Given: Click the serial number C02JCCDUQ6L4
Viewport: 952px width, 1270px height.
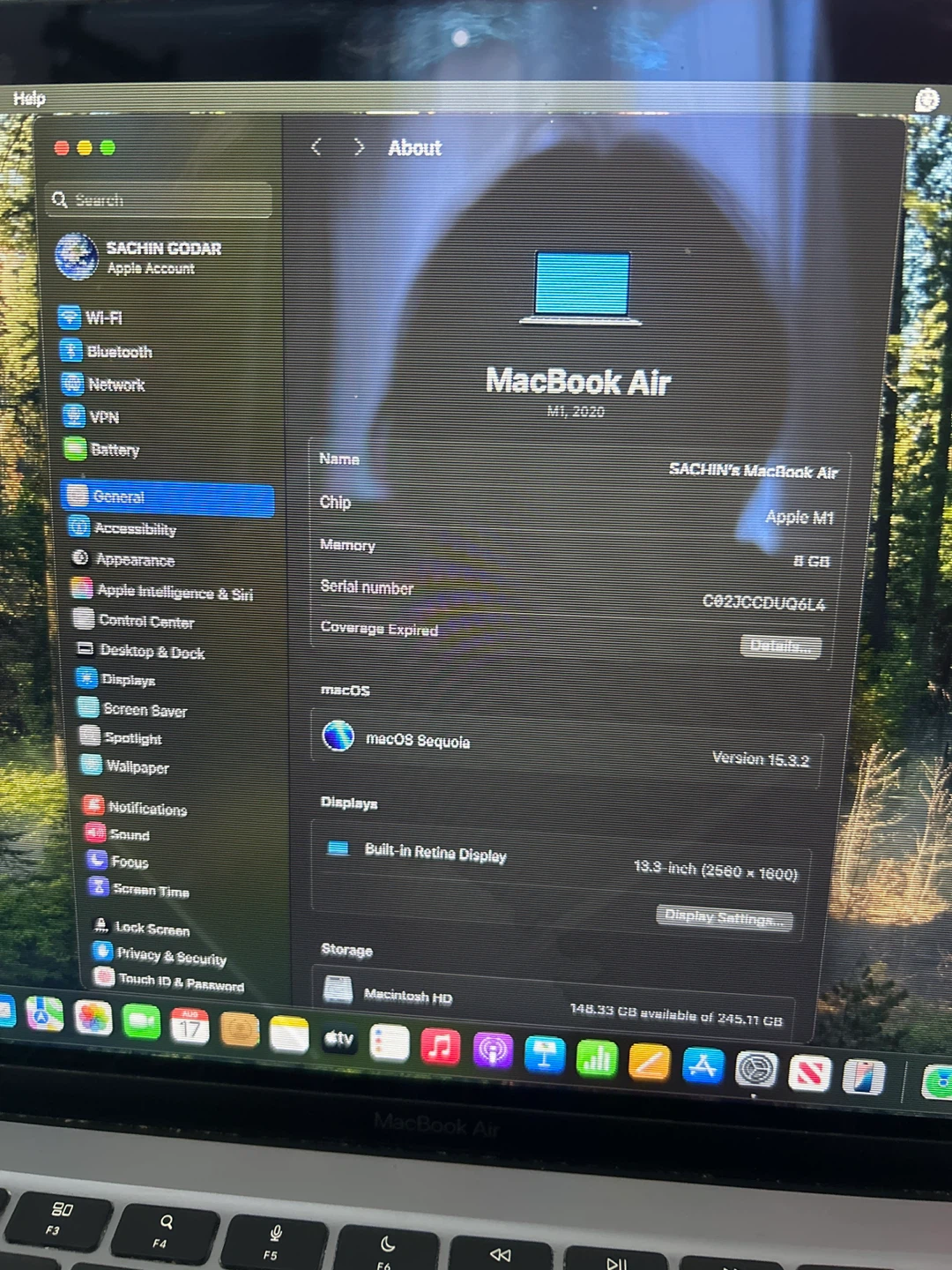Looking at the screenshot, I should click(x=763, y=602).
